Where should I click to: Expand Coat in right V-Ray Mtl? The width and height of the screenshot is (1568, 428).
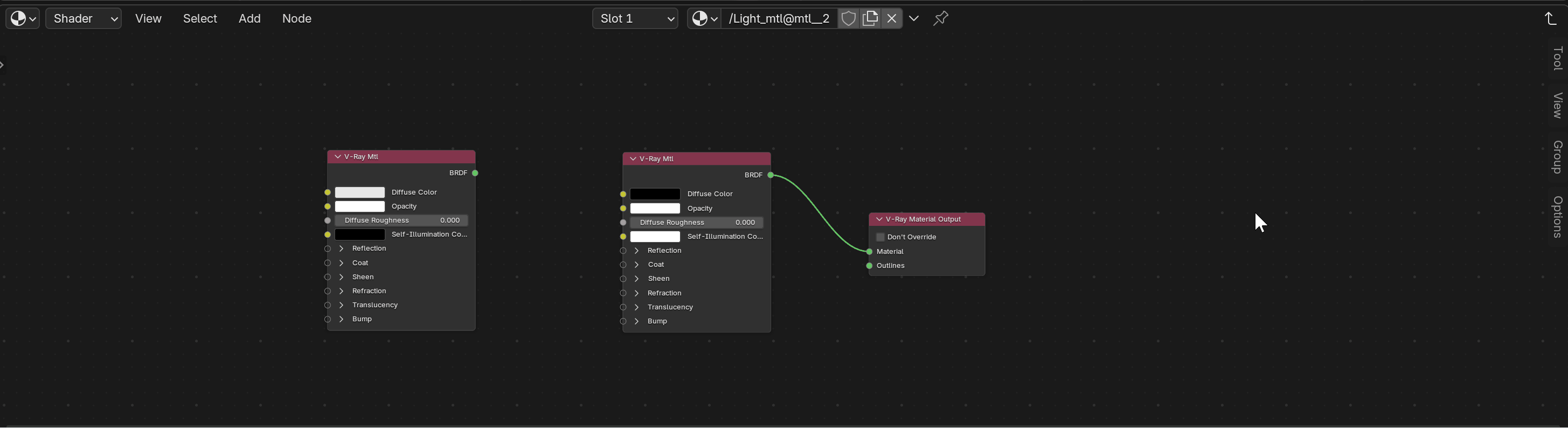pyautogui.click(x=637, y=265)
